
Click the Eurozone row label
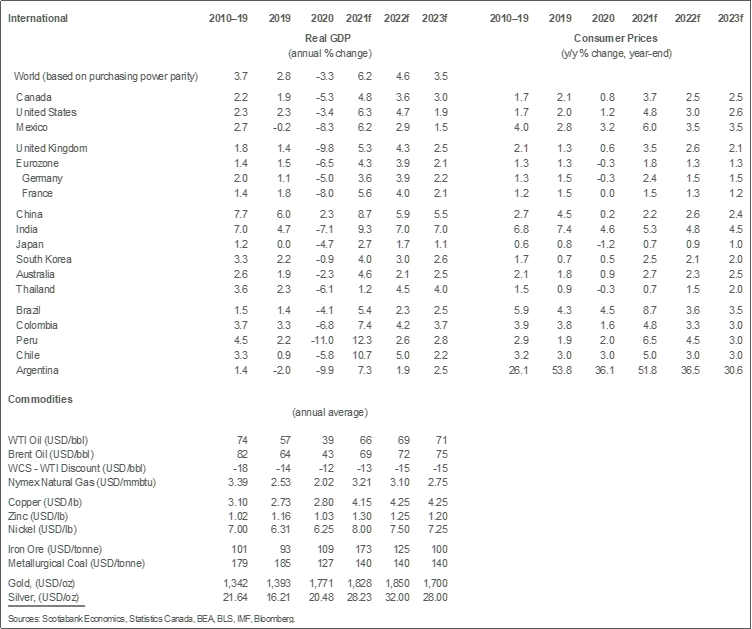coord(39,162)
